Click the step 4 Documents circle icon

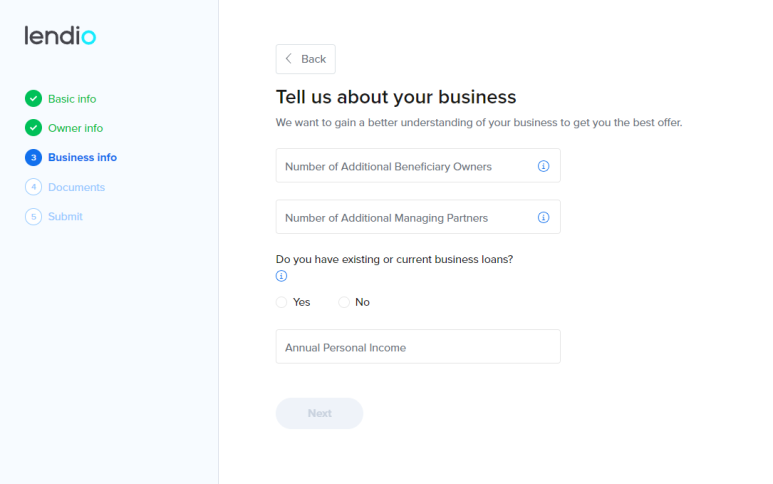(34, 187)
